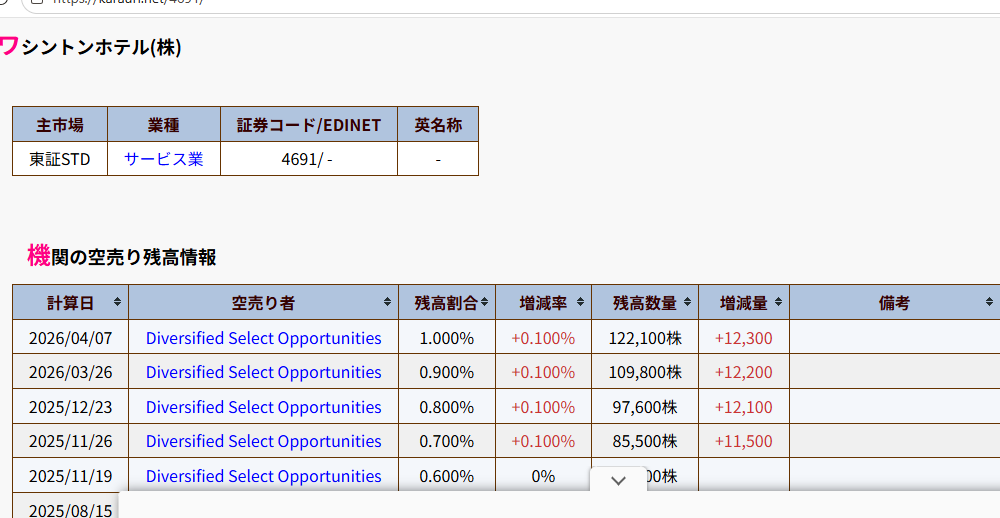The height and width of the screenshot is (518, 1000).
Task: Open the サービス業 industry link
Action: (164, 159)
